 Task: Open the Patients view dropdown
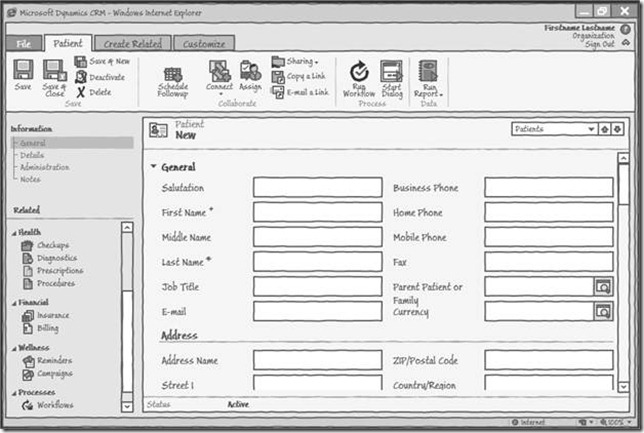tap(591, 129)
